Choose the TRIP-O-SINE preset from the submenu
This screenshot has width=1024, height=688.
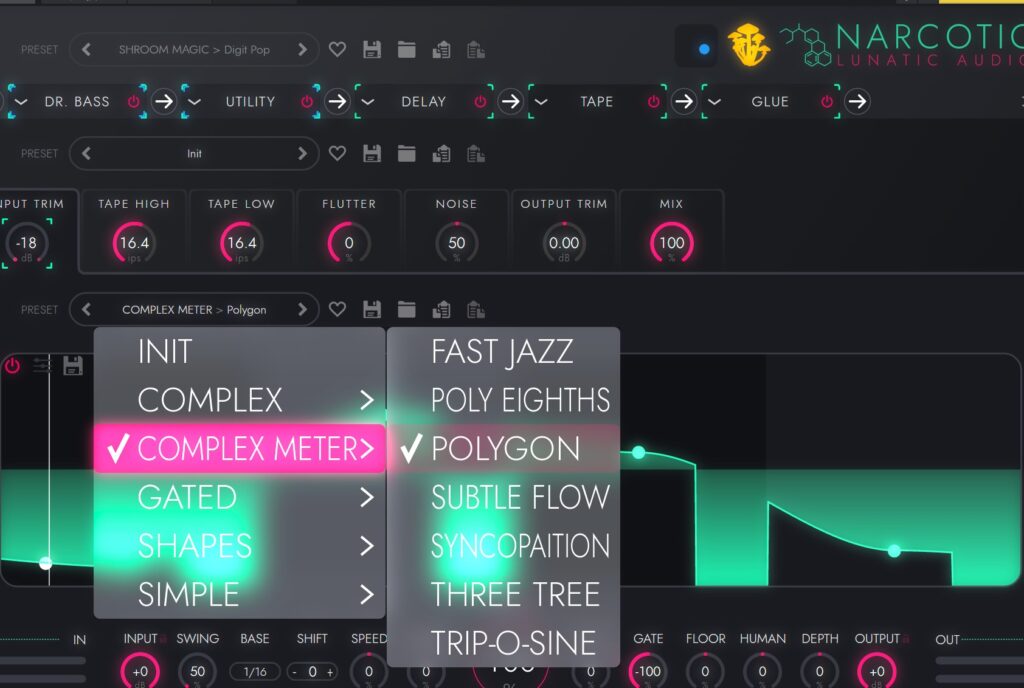click(513, 643)
